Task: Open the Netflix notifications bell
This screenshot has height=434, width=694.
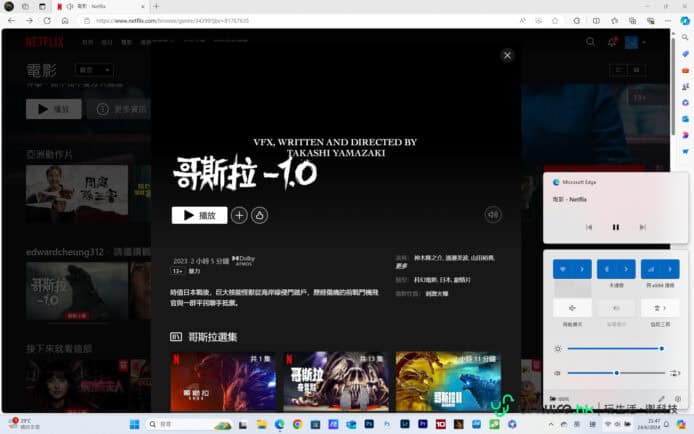Action: pos(611,42)
